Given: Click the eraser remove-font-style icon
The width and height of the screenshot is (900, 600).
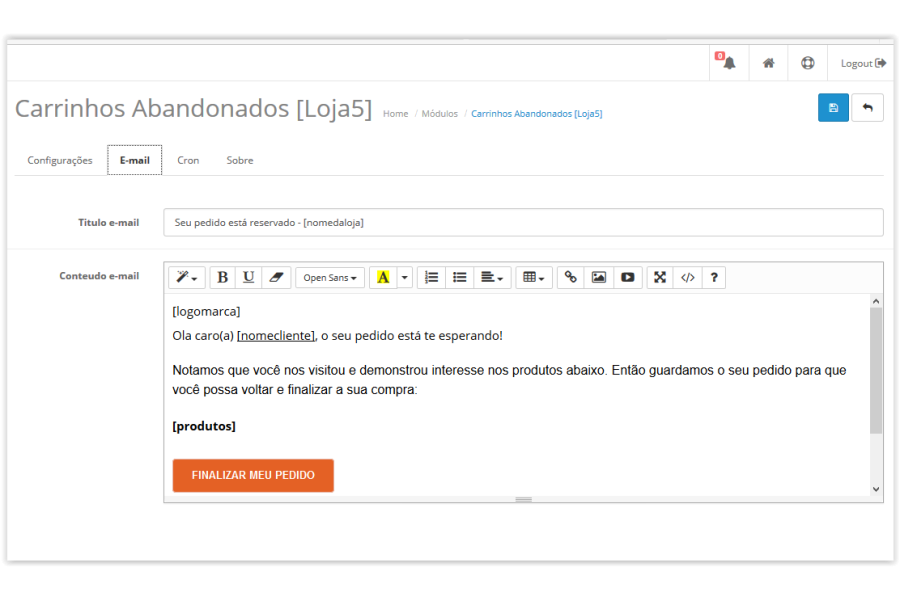Looking at the screenshot, I should [276, 277].
